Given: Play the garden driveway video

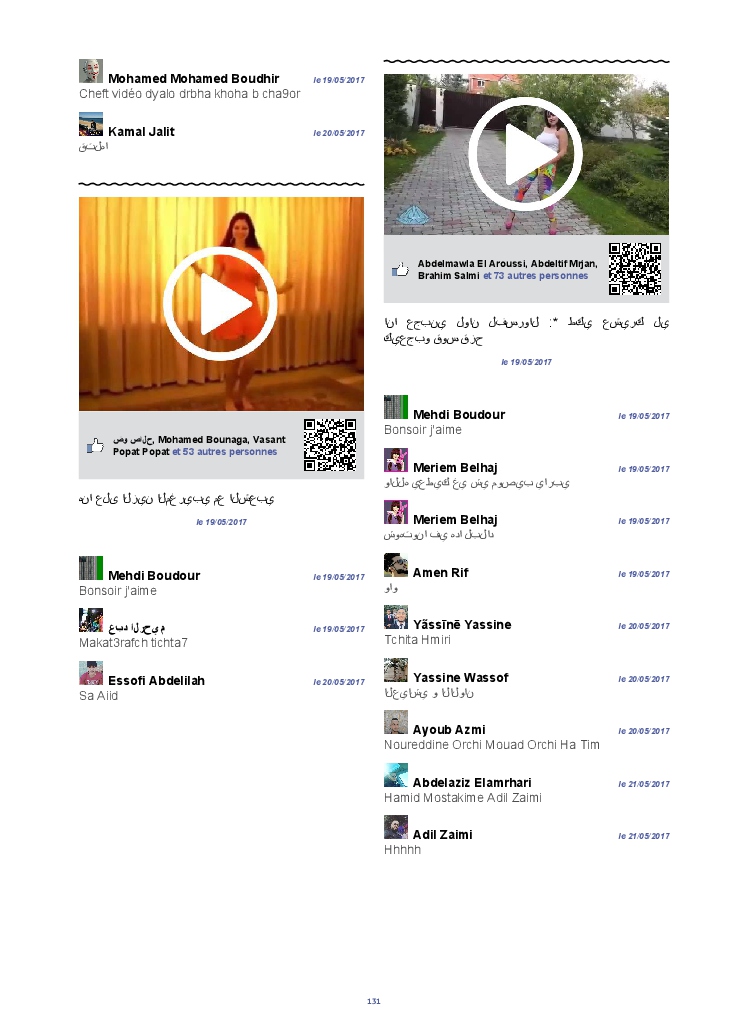Looking at the screenshot, I should coord(525,153).
